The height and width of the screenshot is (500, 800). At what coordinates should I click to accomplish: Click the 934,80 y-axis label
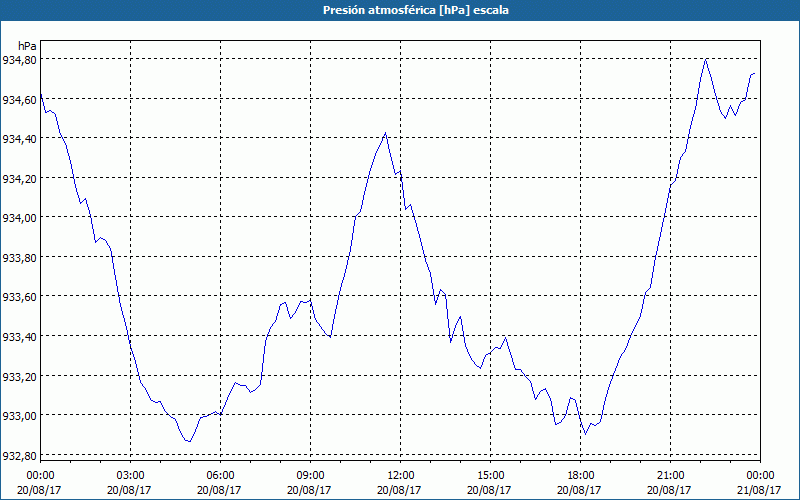[x=19, y=60]
